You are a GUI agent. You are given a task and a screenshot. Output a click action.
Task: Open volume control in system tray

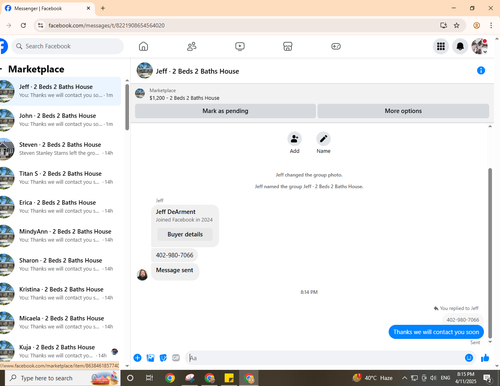point(433,378)
